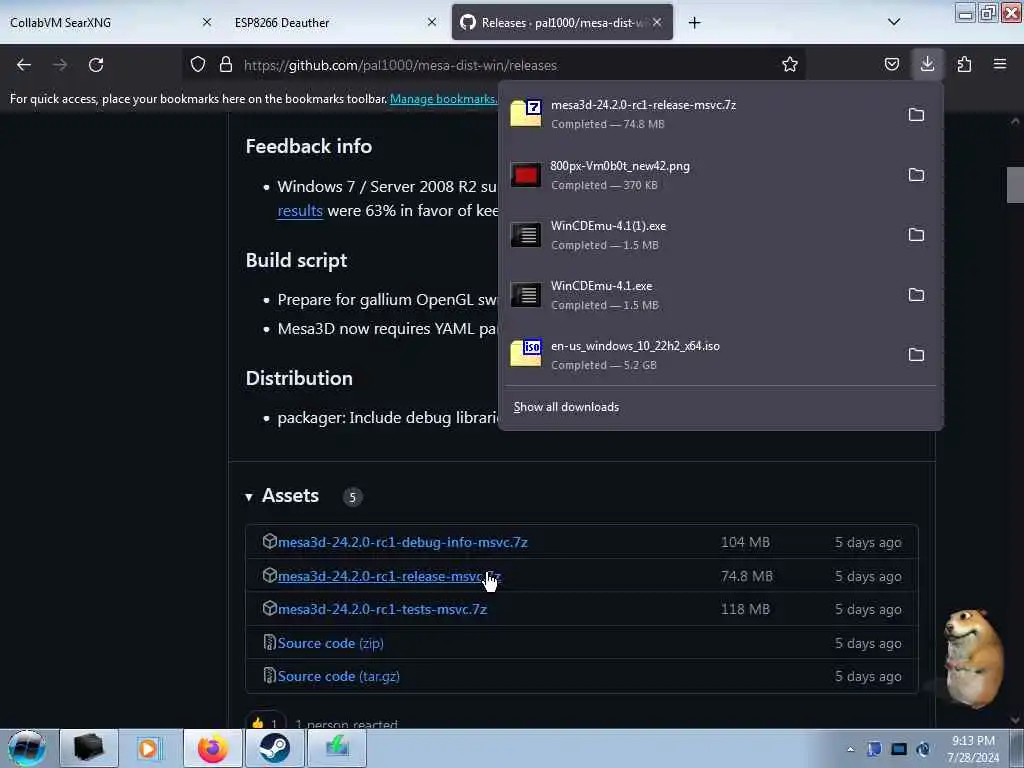Download Source code (tar.gz)
This screenshot has width=1024, height=768.
(338, 677)
